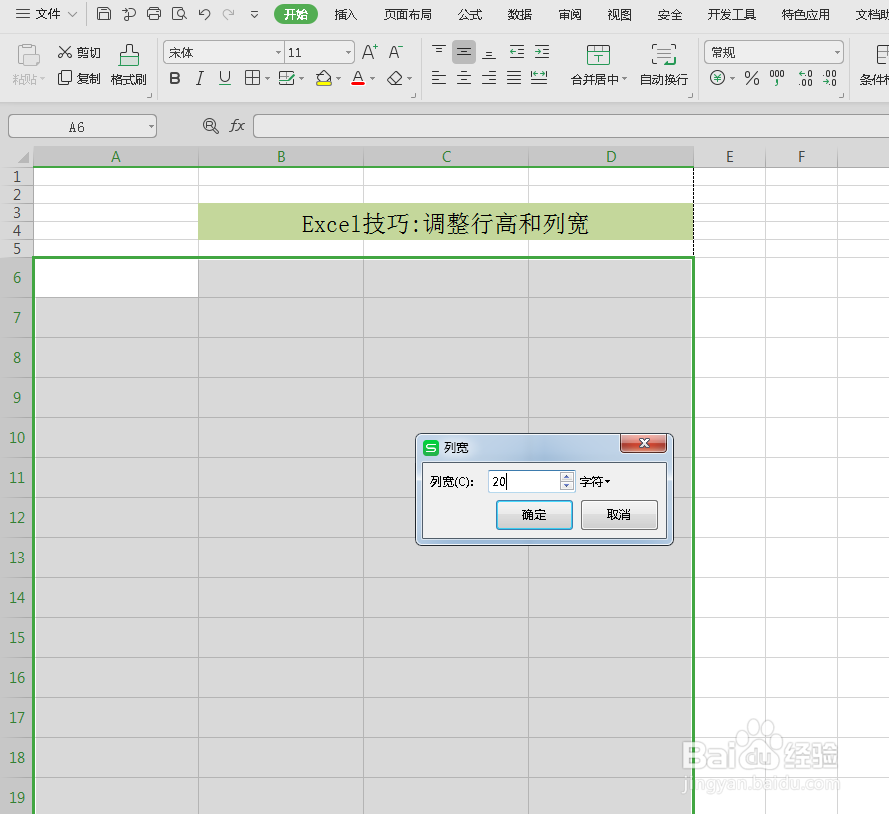
Task: Click Justify alignment icon
Action: [514, 78]
